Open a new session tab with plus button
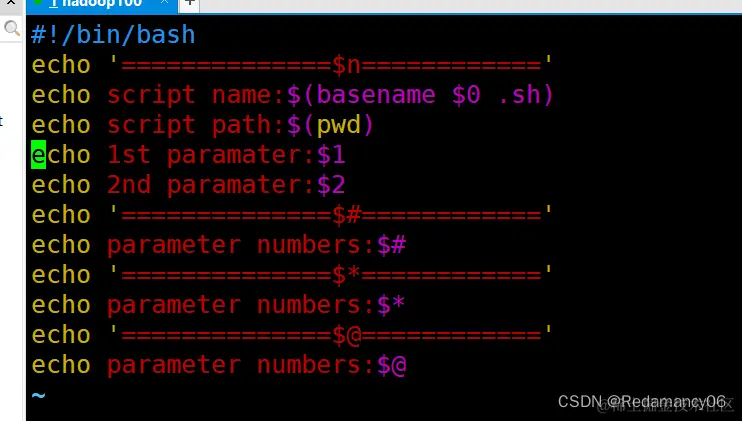Image resolution: width=742 pixels, height=421 pixels. [x=190, y=3]
